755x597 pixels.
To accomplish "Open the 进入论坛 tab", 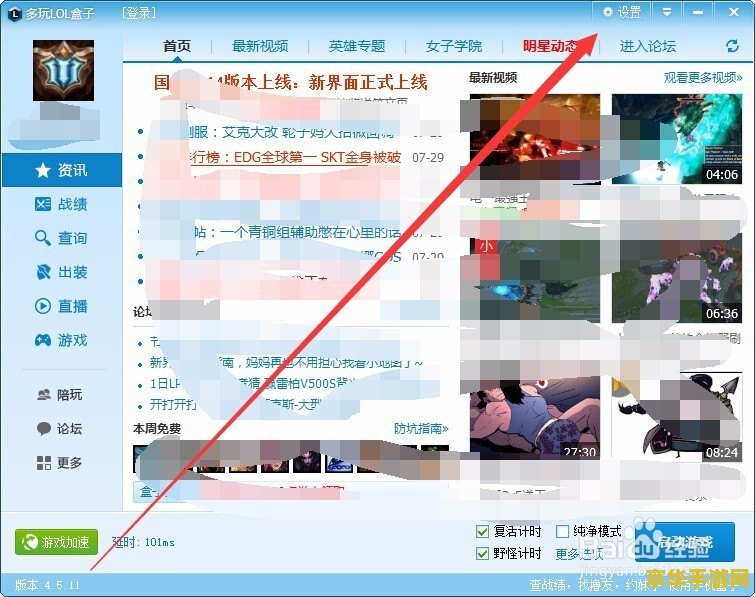I will (648, 46).
